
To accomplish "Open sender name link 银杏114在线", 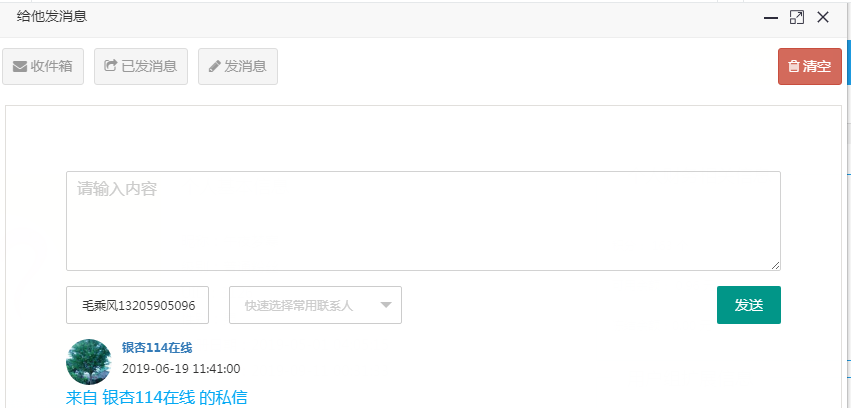I will [157, 348].
